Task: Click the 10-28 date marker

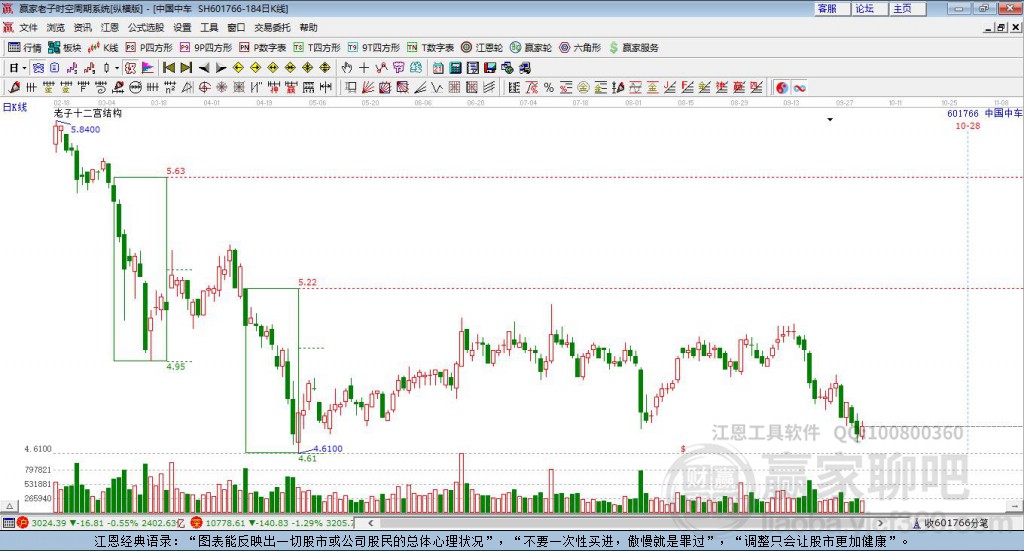Action: [x=968, y=125]
